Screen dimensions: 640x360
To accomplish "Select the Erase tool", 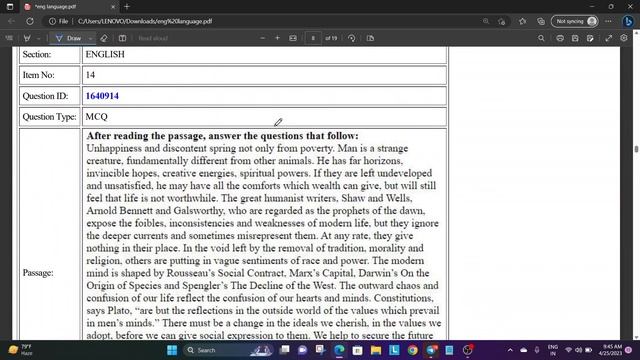I will pos(104,38).
